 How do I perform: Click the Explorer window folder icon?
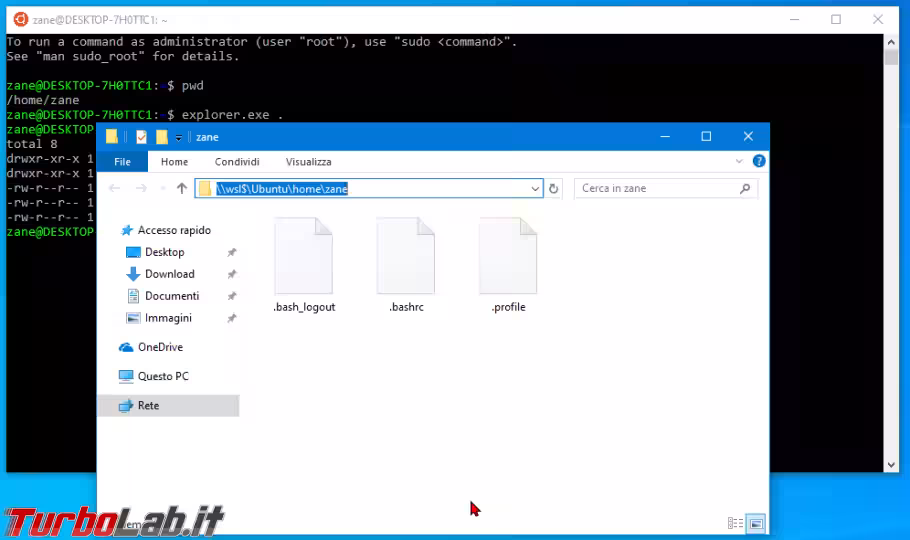(112, 137)
